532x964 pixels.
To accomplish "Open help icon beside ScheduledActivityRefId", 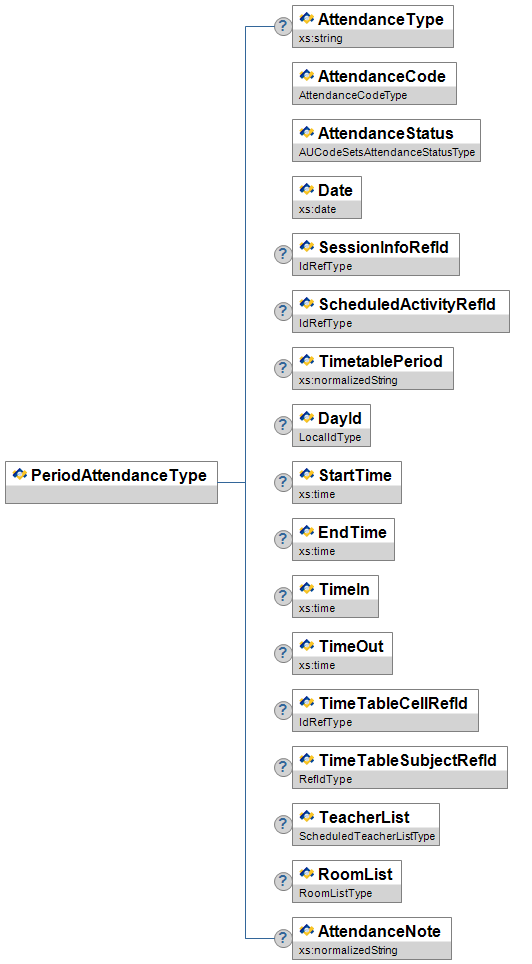I will click(283, 312).
